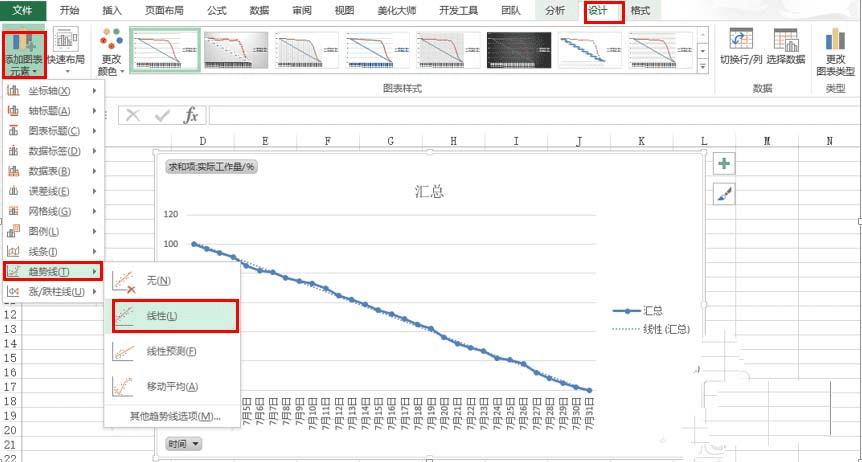Viewport: 862px width, 462px height.
Task: Click the paintbrush chart styles button
Action: tap(724, 194)
